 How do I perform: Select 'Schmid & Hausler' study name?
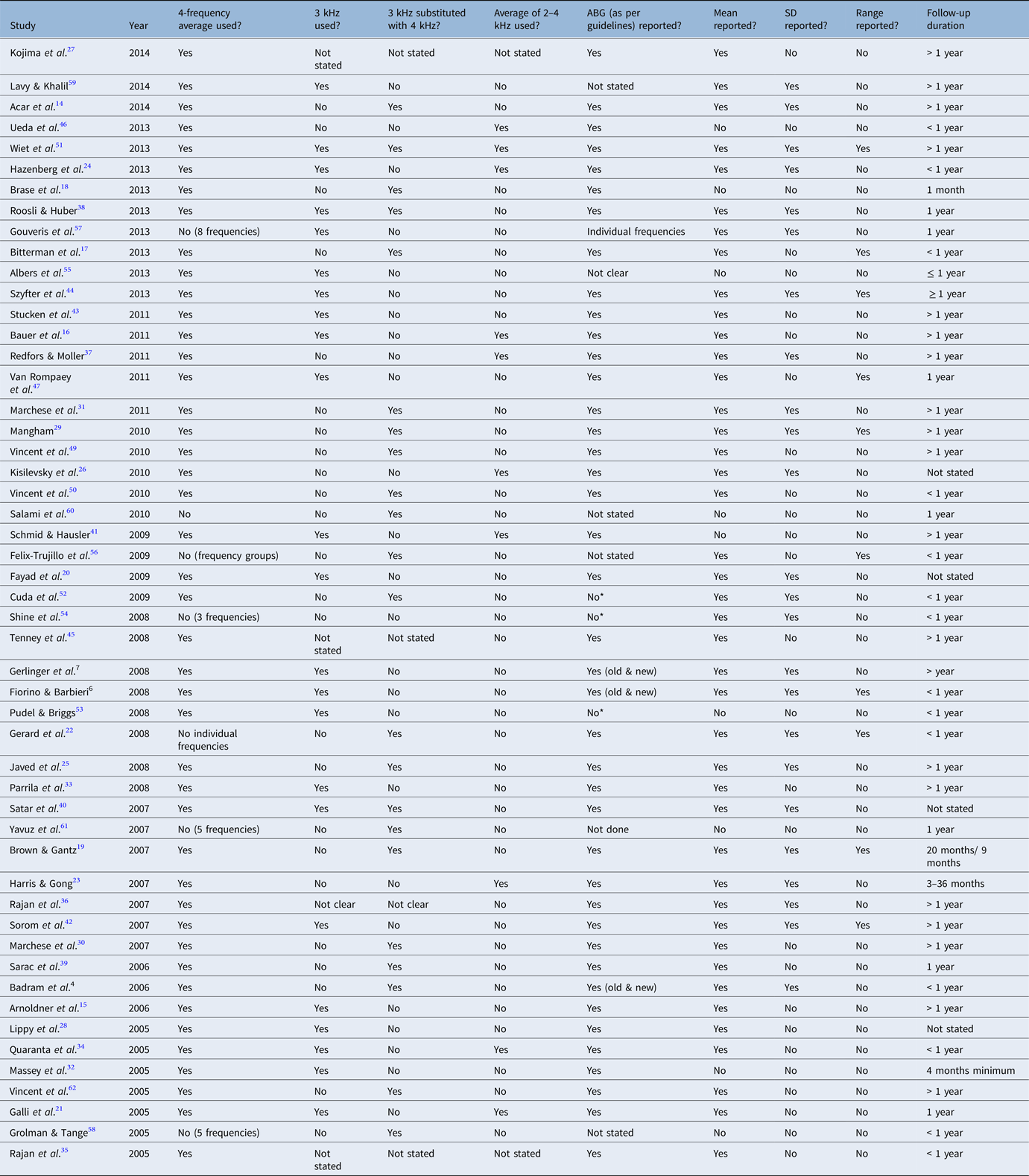pos(50,535)
